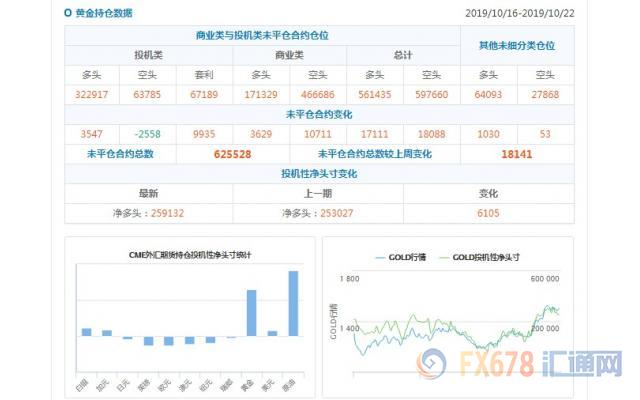This screenshot has width=640, height=400.
Task: Click the 未平仓合约总数 label
Action: 120,154
